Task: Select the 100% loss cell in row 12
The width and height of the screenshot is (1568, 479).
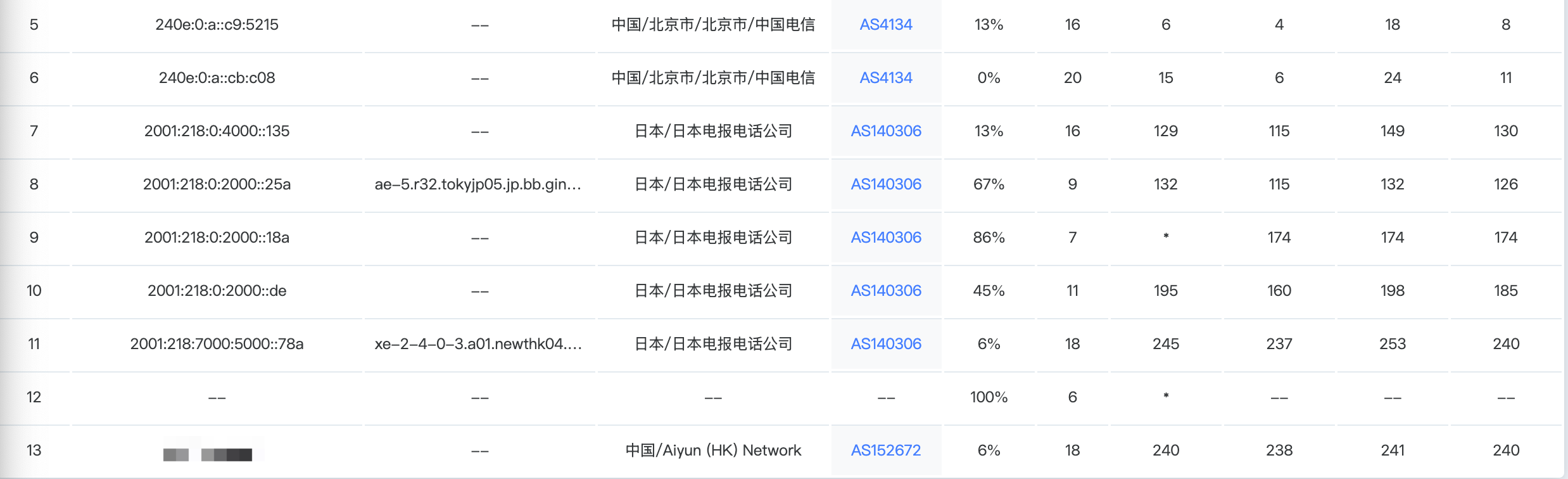Action: coord(989,397)
